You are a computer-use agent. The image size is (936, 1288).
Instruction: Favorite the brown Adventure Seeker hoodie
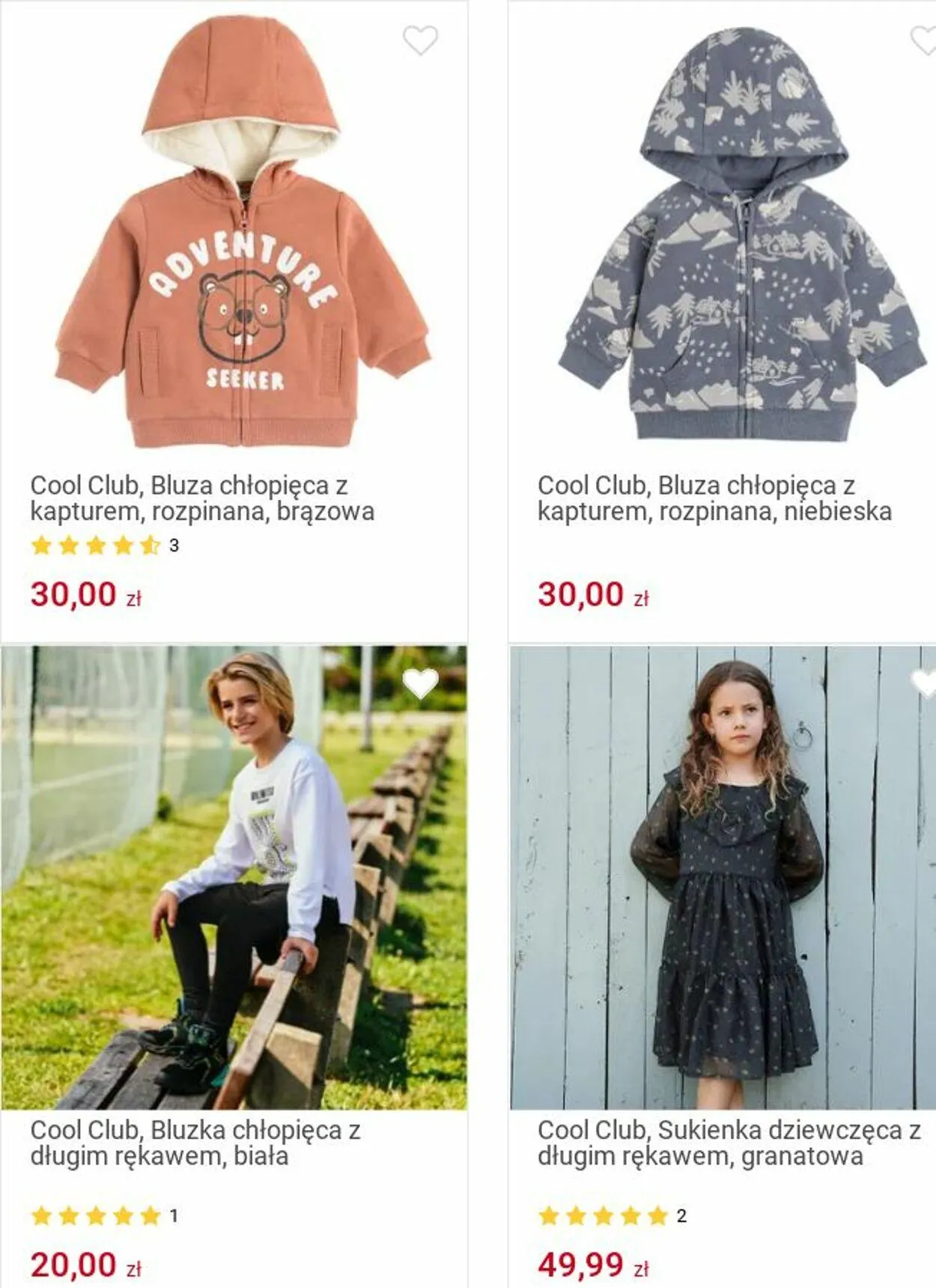click(420, 40)
